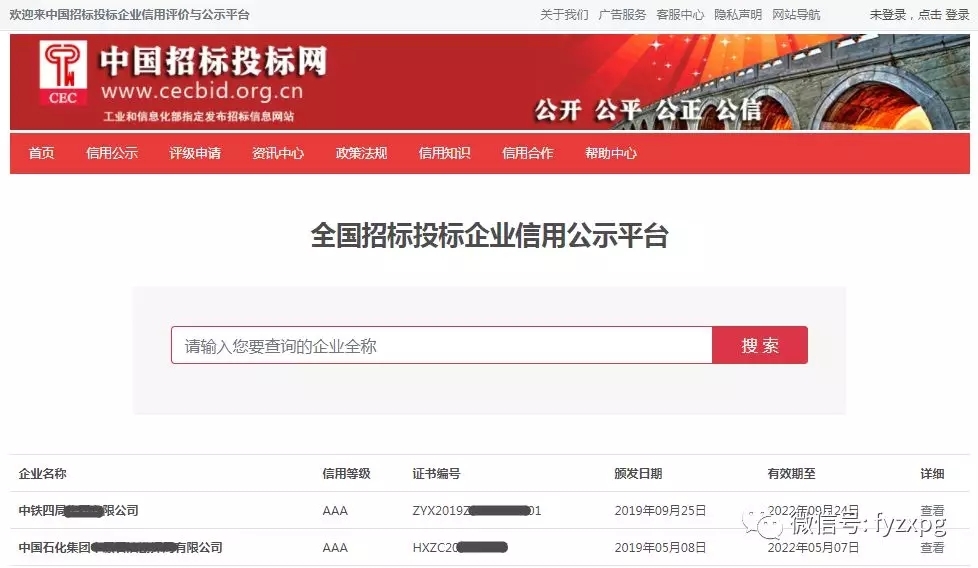Open 网站导航 in top bar
Screen dimensions: 978x568
(x=796, y=15)
